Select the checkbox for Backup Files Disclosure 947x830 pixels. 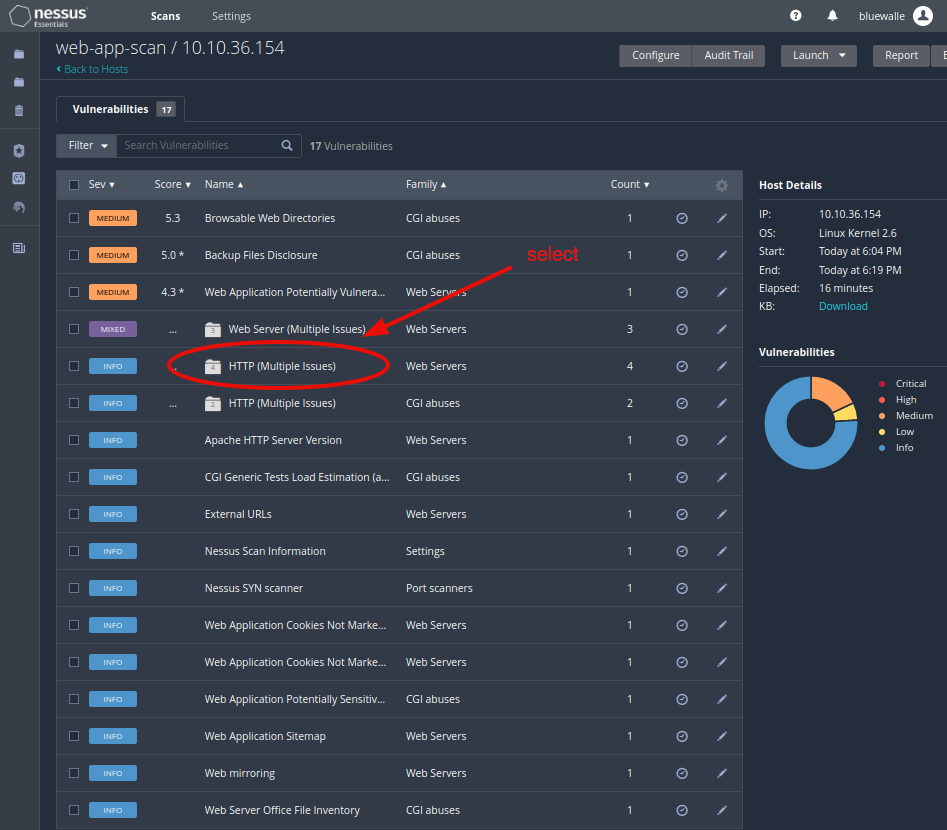[x=73, y=255]
